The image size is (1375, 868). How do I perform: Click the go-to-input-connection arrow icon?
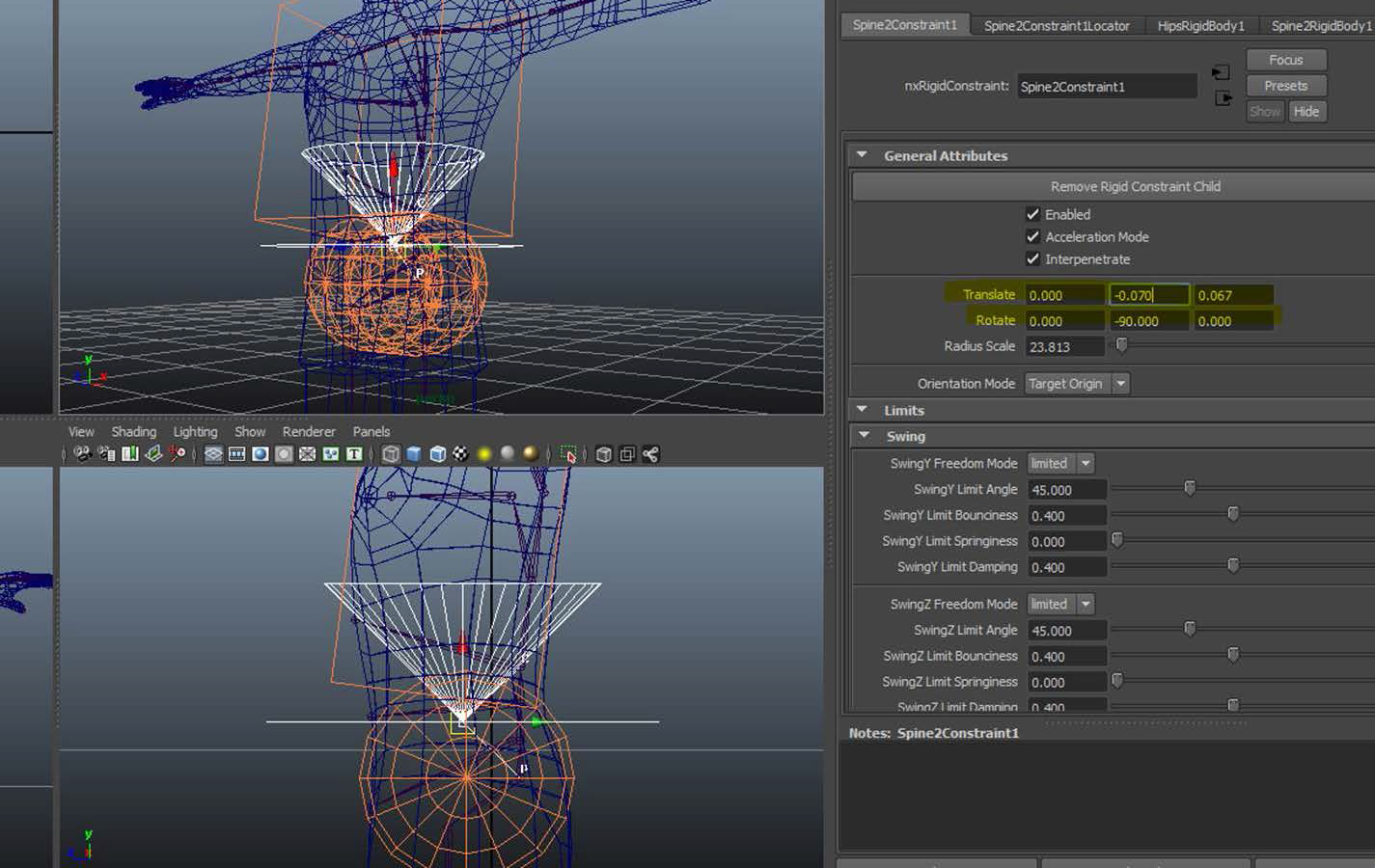tap(1222, 72)
